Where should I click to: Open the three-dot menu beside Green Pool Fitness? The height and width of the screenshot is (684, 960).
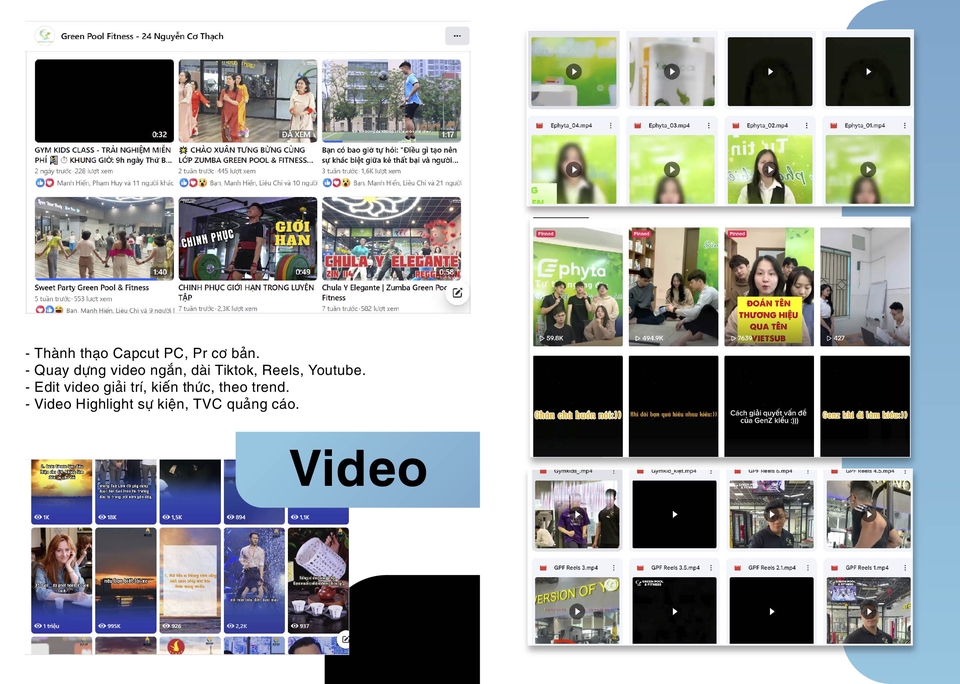coord(457,36)
